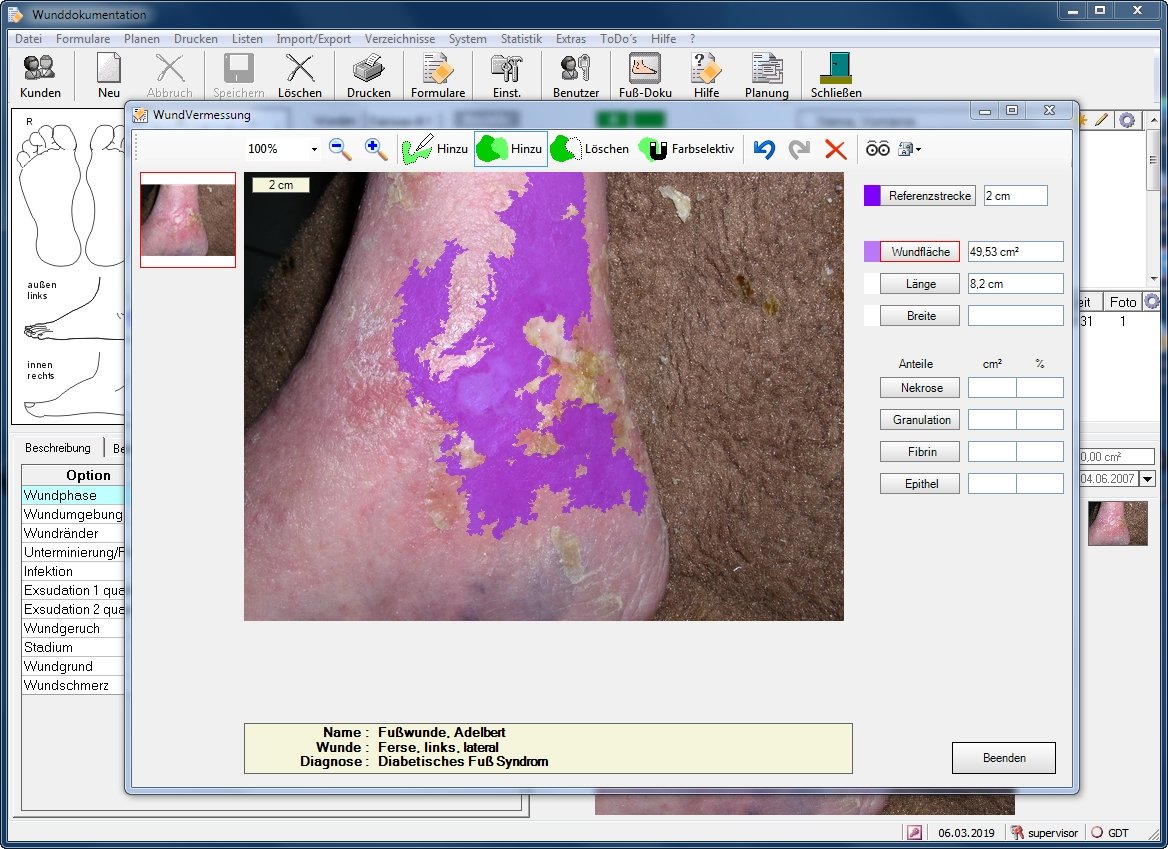Select the Infektion option row

pos(73,571)
